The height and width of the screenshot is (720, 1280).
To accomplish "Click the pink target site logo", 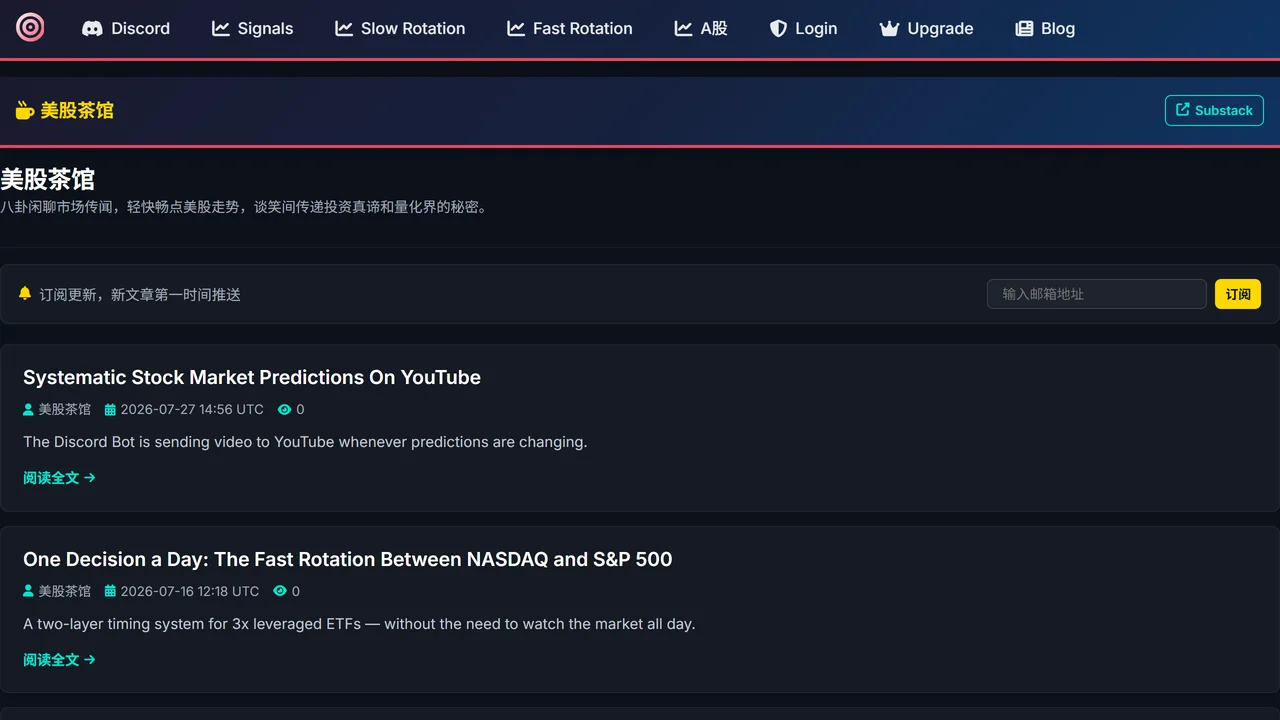I will (30, 28).
